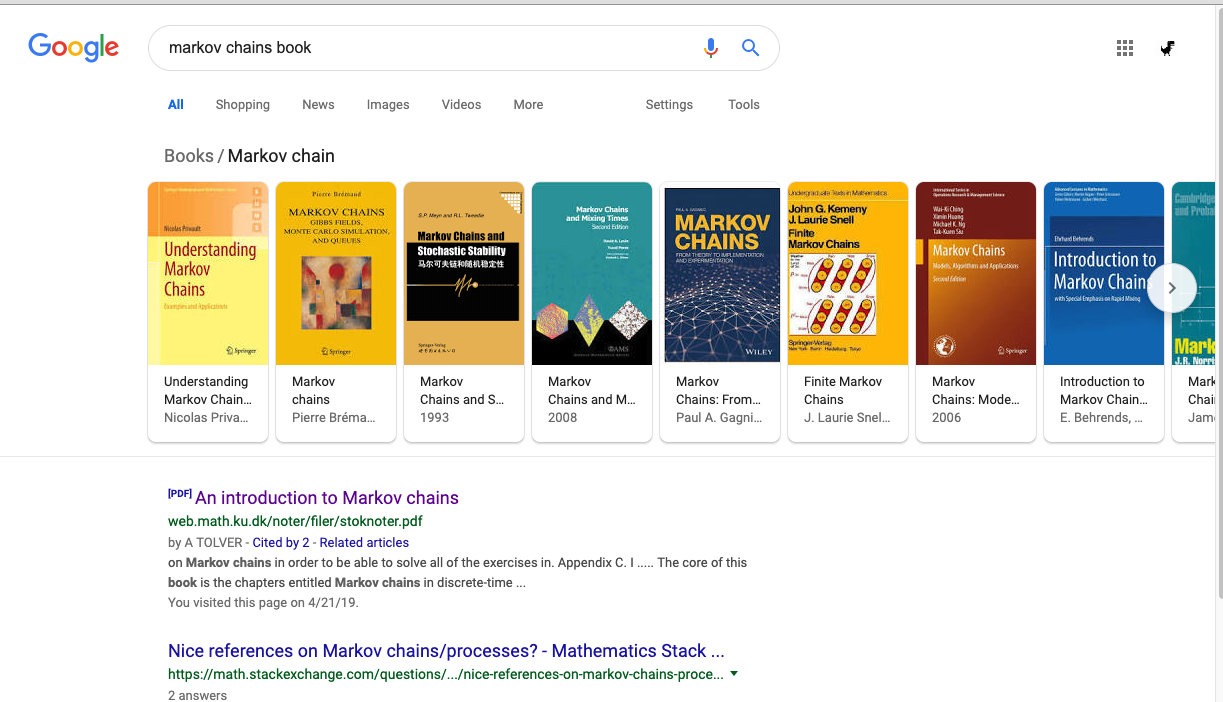Open Introduction to Markov Chains cover
Screen dimensions: 1223x702
pyautogui.click(x=1104, y=273)
